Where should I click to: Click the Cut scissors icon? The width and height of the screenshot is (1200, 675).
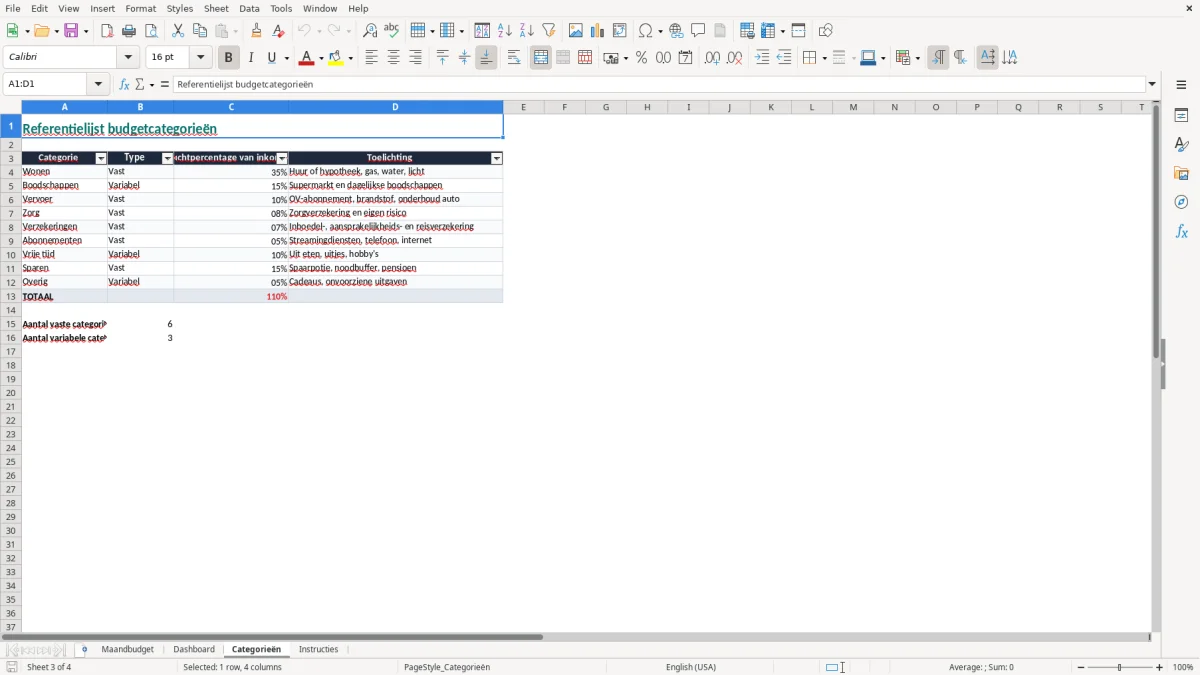click(x=178, y=31)
